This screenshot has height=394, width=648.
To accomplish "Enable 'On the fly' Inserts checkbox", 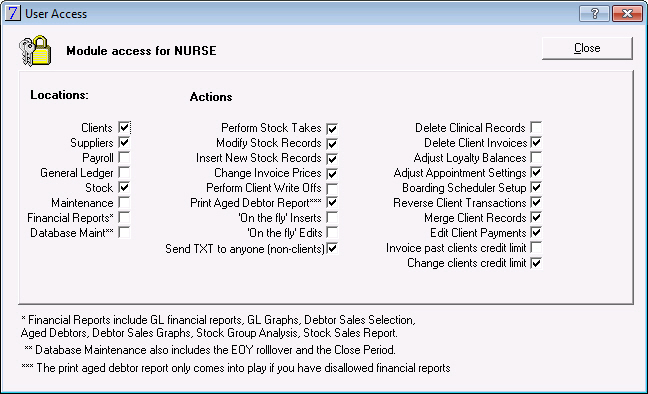I will [x=332, y=217].
